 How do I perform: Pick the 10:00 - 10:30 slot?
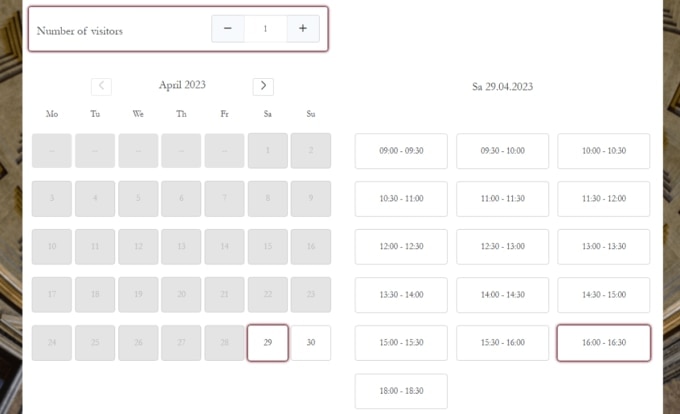(604, 151)
